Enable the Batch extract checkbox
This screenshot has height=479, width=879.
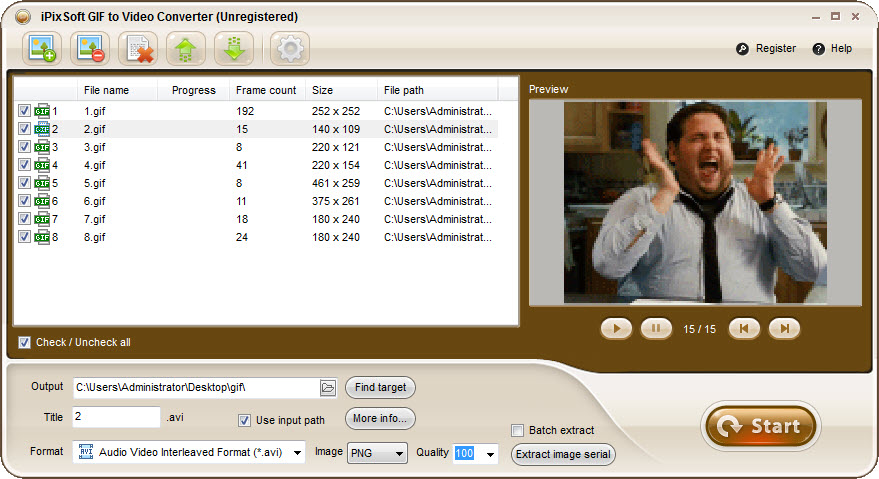coord(518,430)
